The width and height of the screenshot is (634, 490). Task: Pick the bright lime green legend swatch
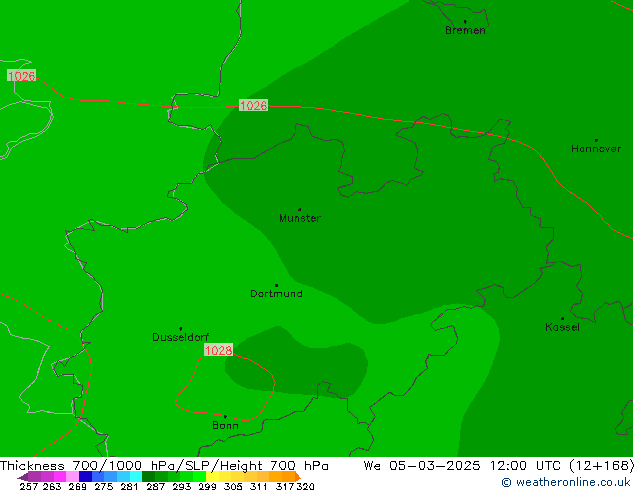tap(199, 476)
